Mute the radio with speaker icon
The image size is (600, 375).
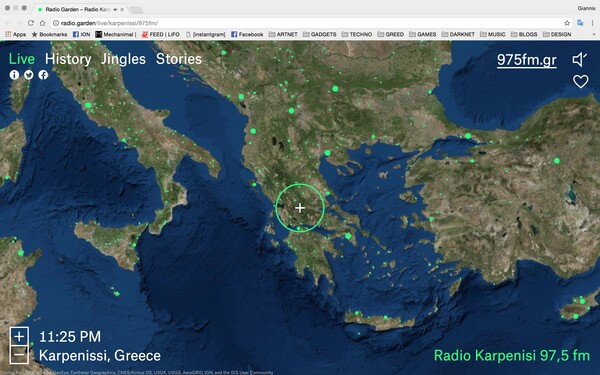click(x=580, y=59)
